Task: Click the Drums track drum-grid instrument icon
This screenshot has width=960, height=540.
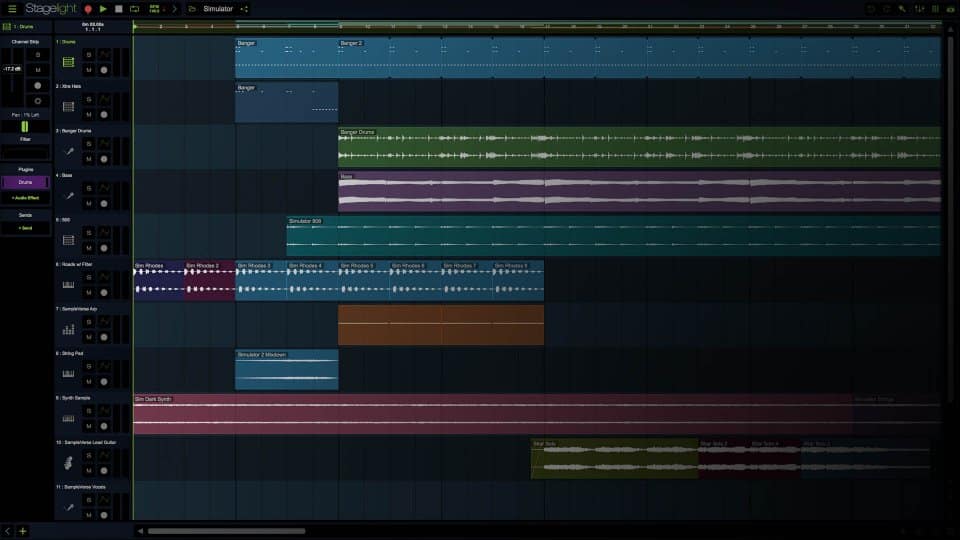Action: [69, 62]
